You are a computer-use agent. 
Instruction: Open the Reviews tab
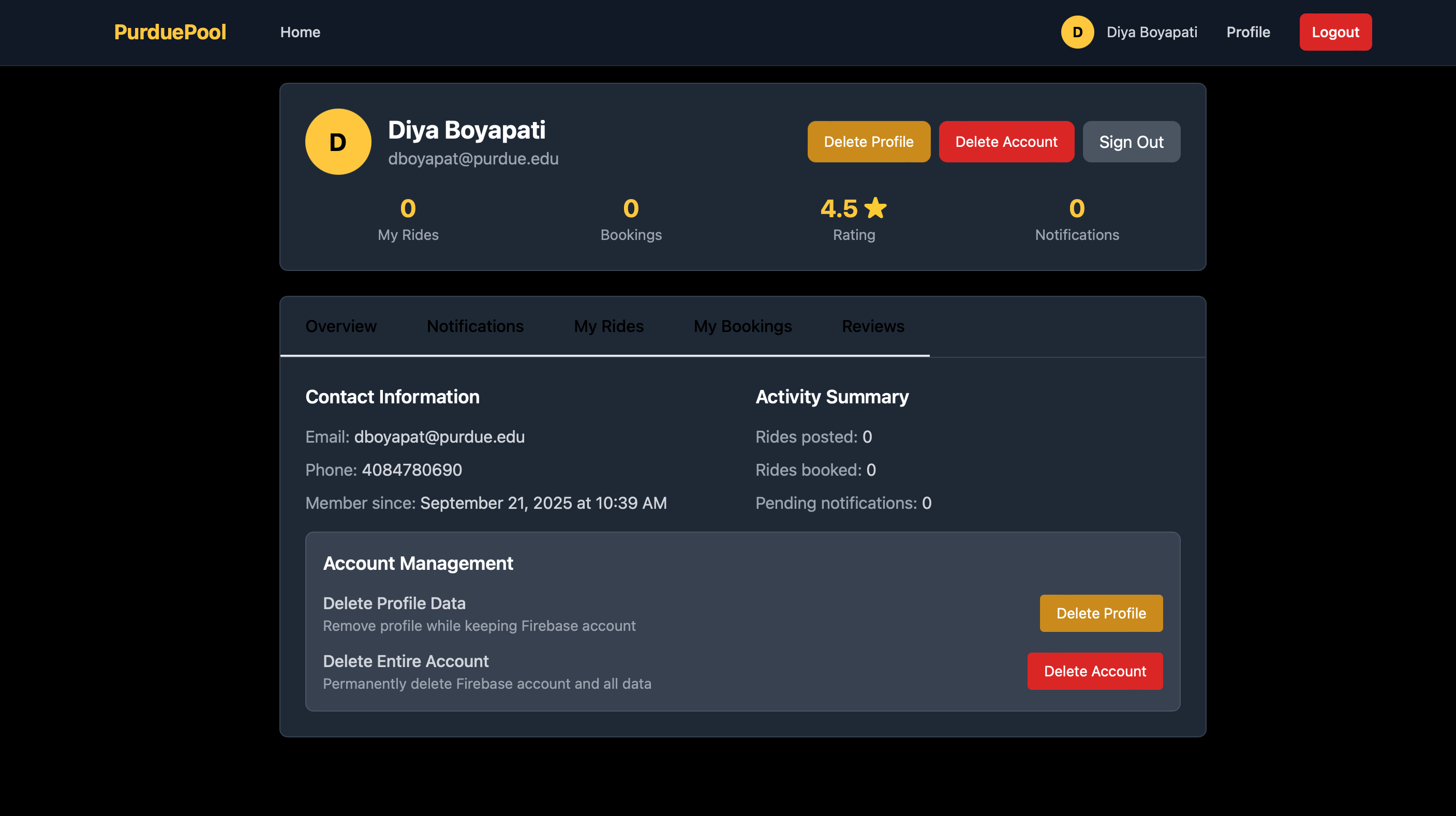click(x=873, y=326)
